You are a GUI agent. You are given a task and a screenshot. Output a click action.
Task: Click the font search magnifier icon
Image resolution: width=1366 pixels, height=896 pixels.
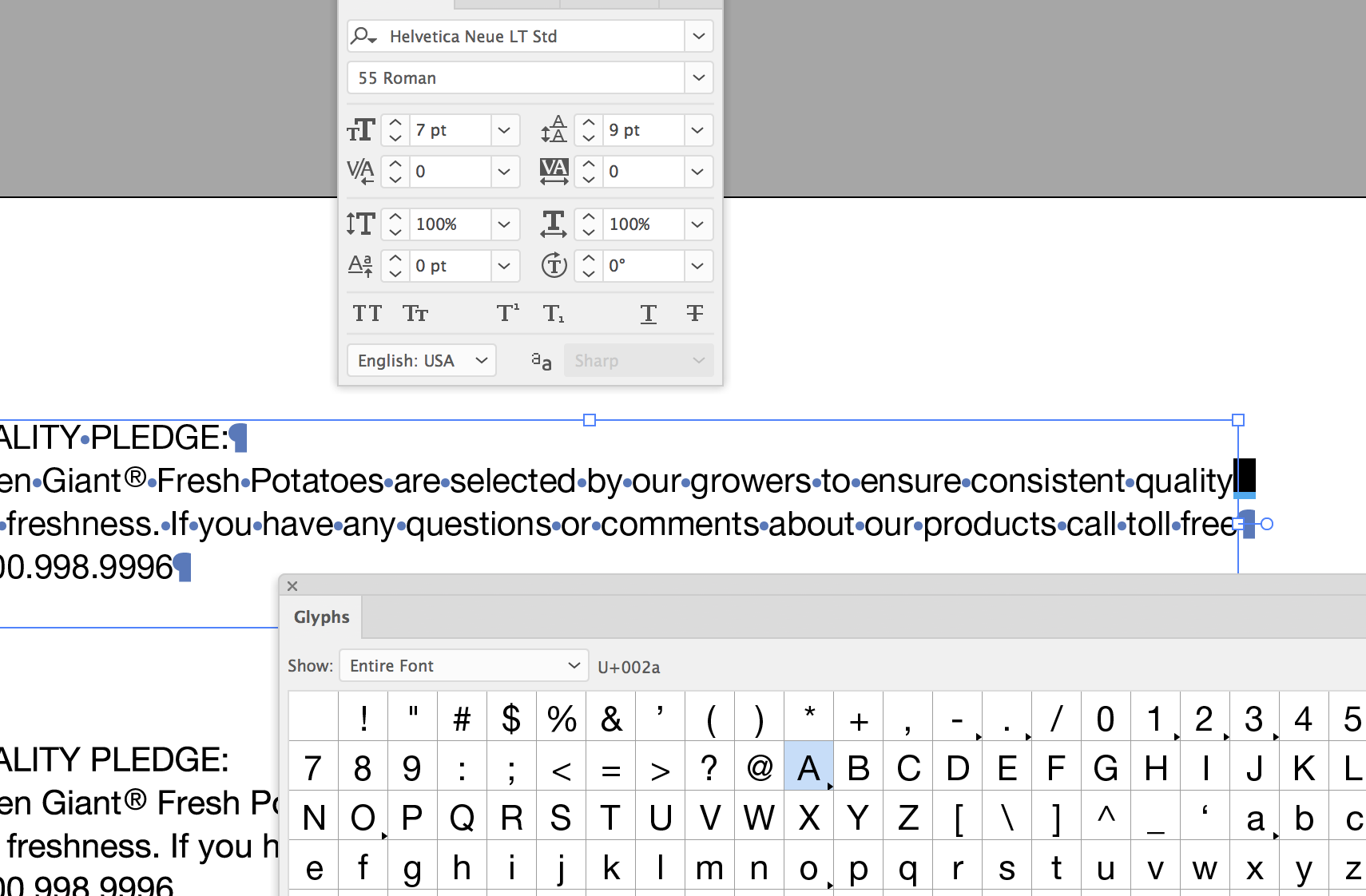click(363, 36)
